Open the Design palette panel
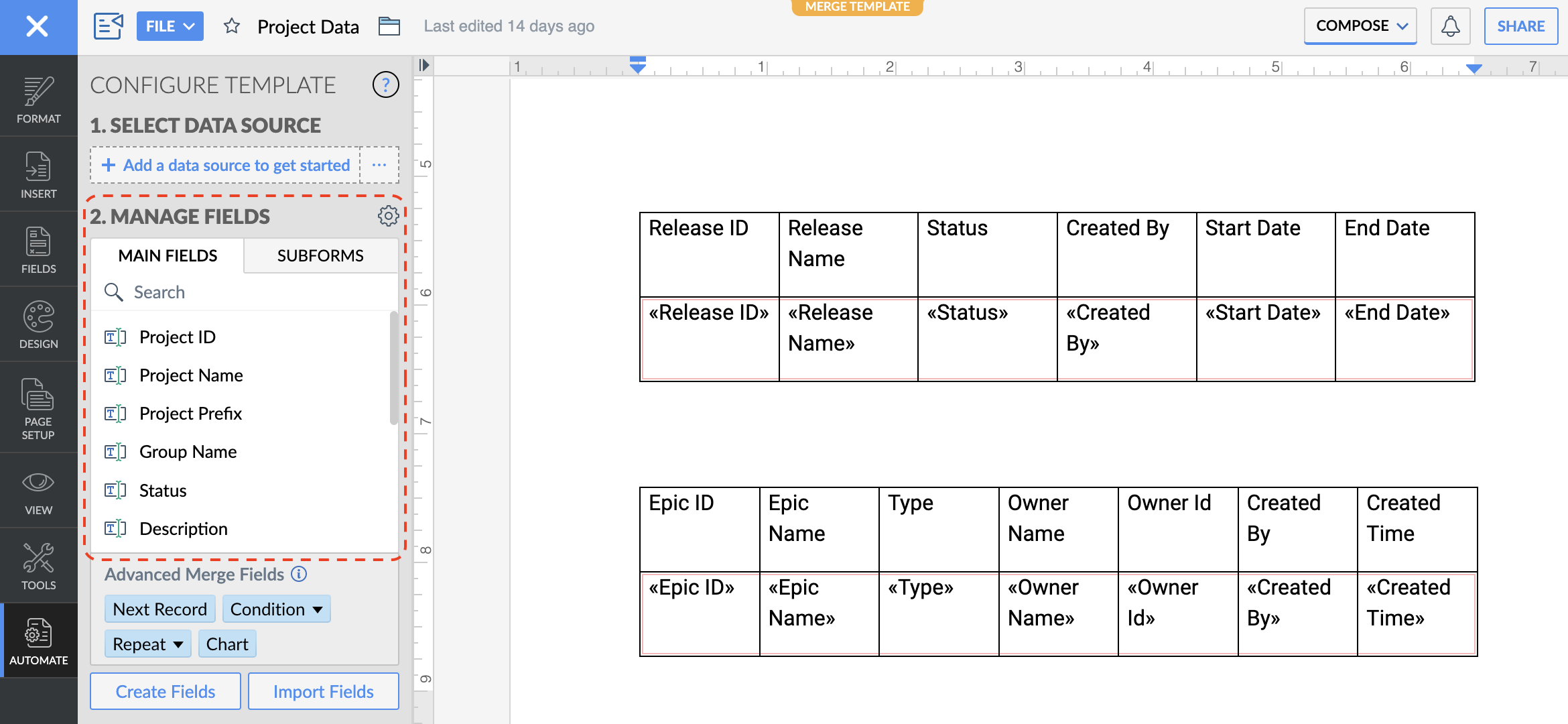 [38, 324]
